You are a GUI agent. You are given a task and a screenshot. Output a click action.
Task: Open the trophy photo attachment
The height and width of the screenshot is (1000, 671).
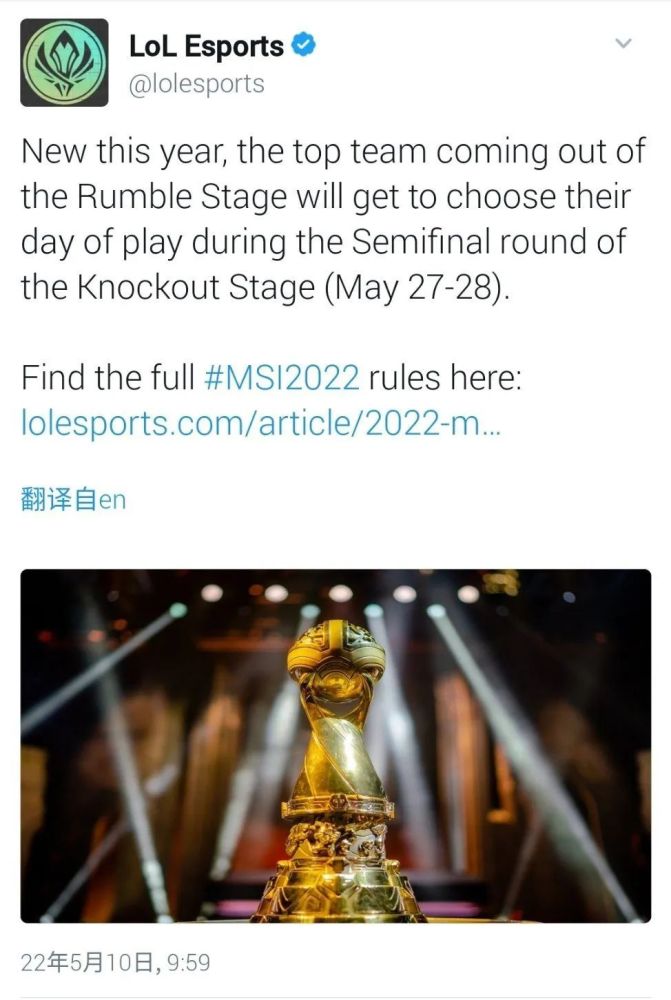[x=335, y=746]
